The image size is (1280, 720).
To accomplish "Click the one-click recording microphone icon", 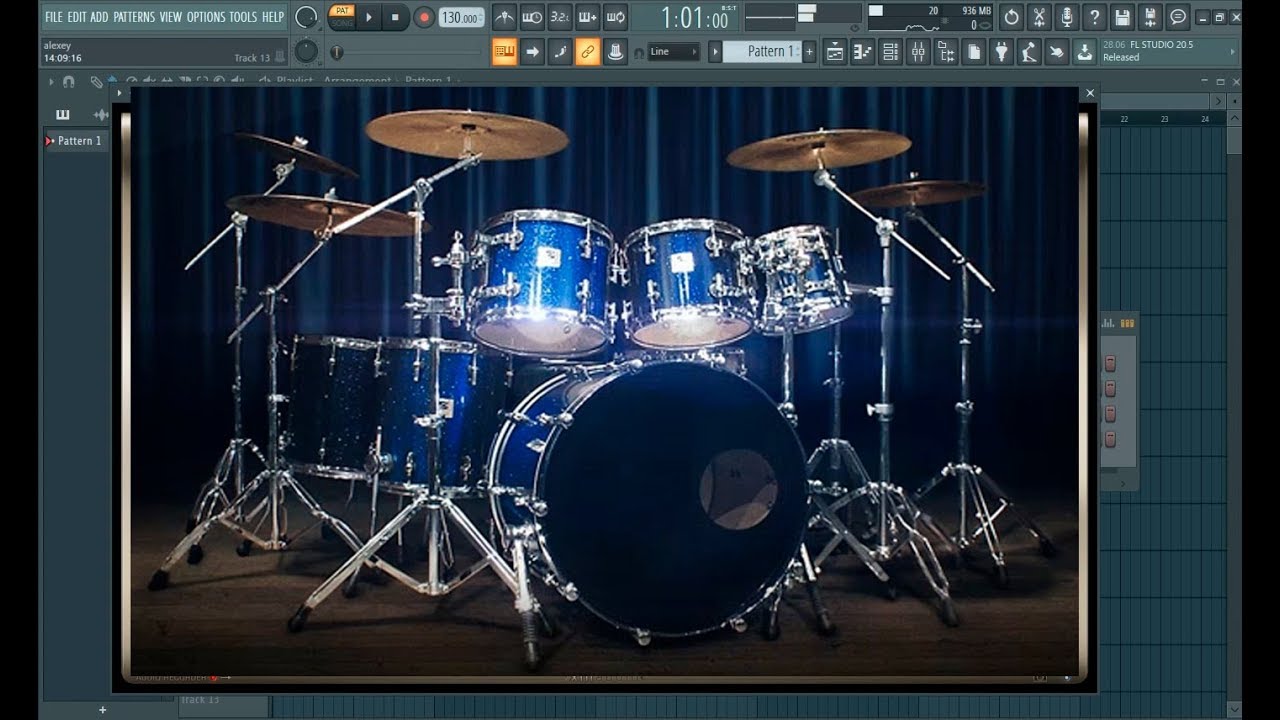I will point(1068,17).
